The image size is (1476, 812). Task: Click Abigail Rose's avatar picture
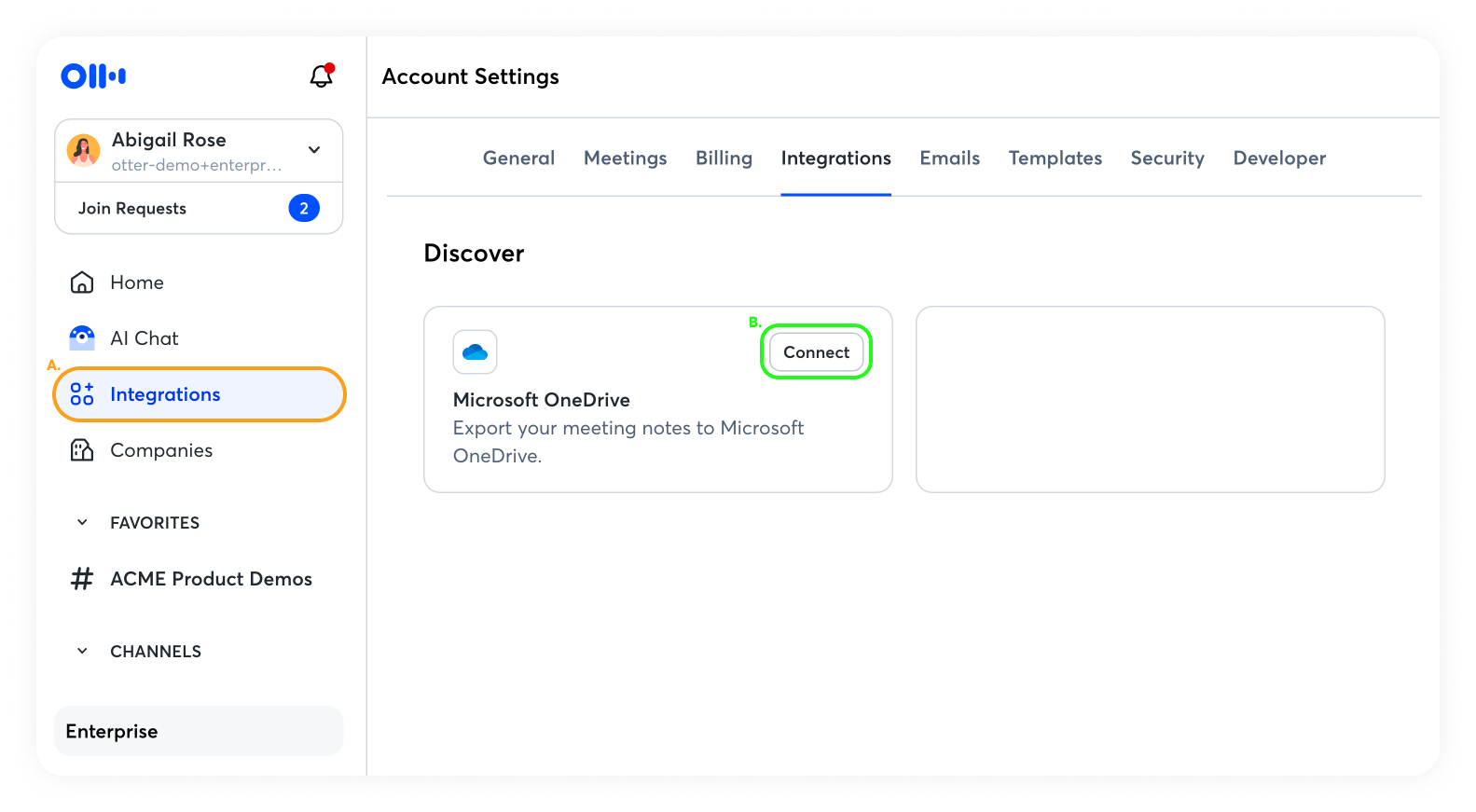[84, 150]
